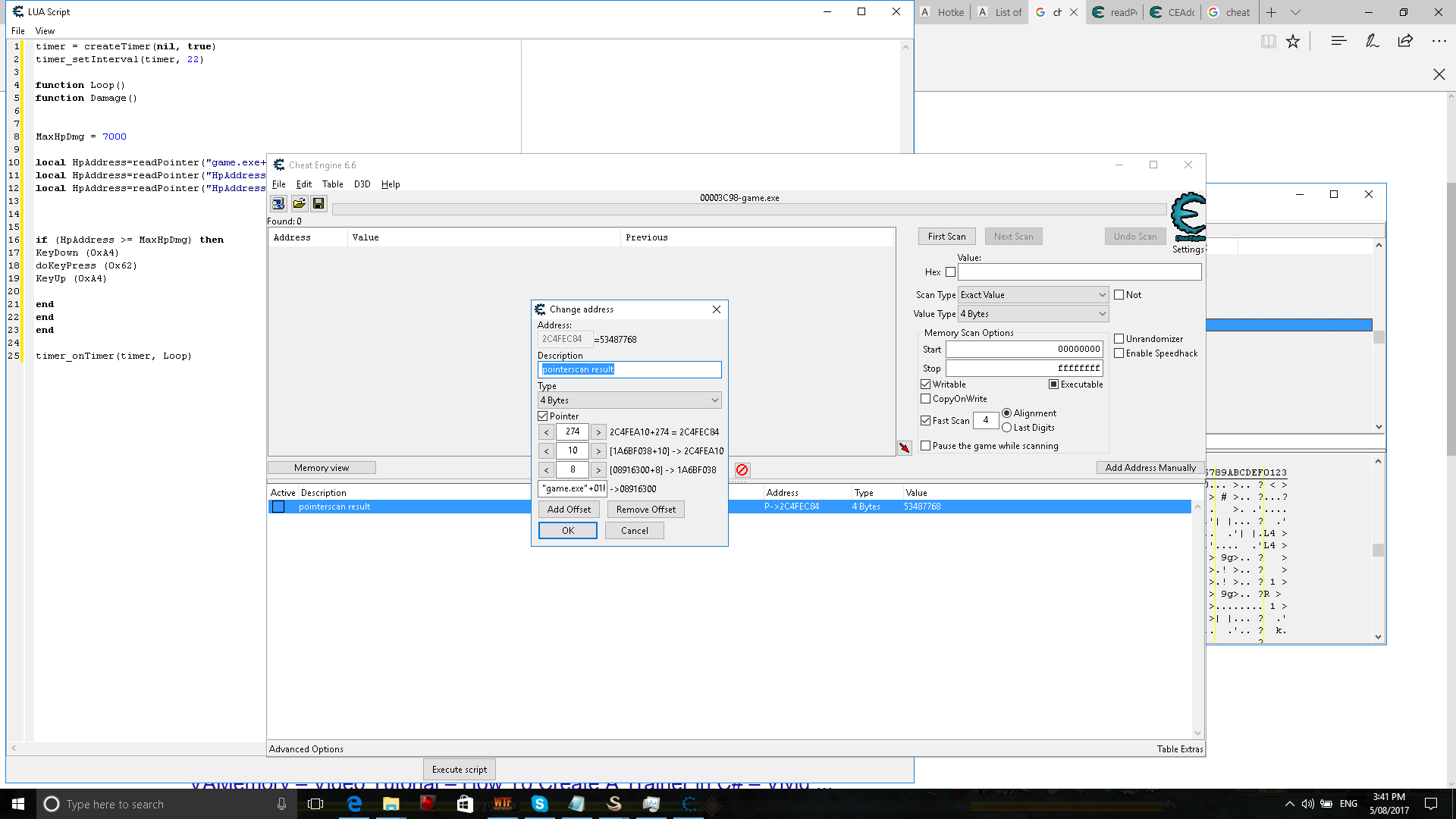Click the left arrow offset decrement for 274

point(546,431)
